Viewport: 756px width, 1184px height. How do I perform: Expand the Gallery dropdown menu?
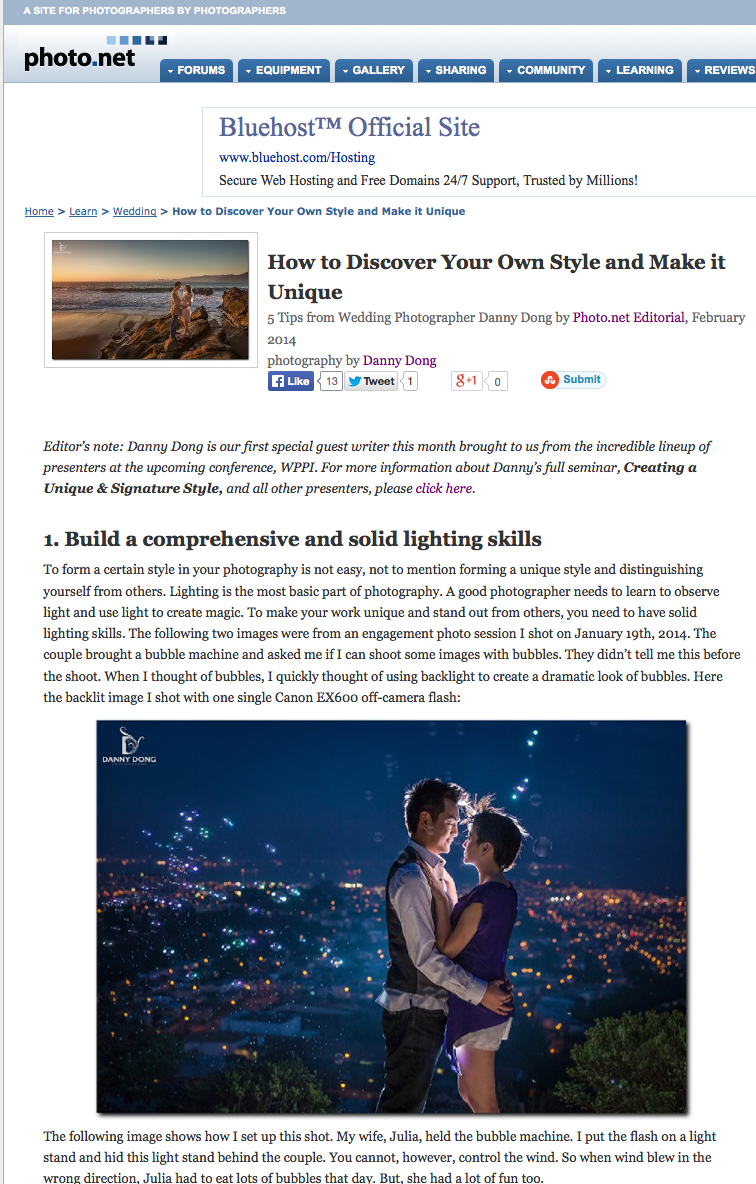[x=374, y=70]
